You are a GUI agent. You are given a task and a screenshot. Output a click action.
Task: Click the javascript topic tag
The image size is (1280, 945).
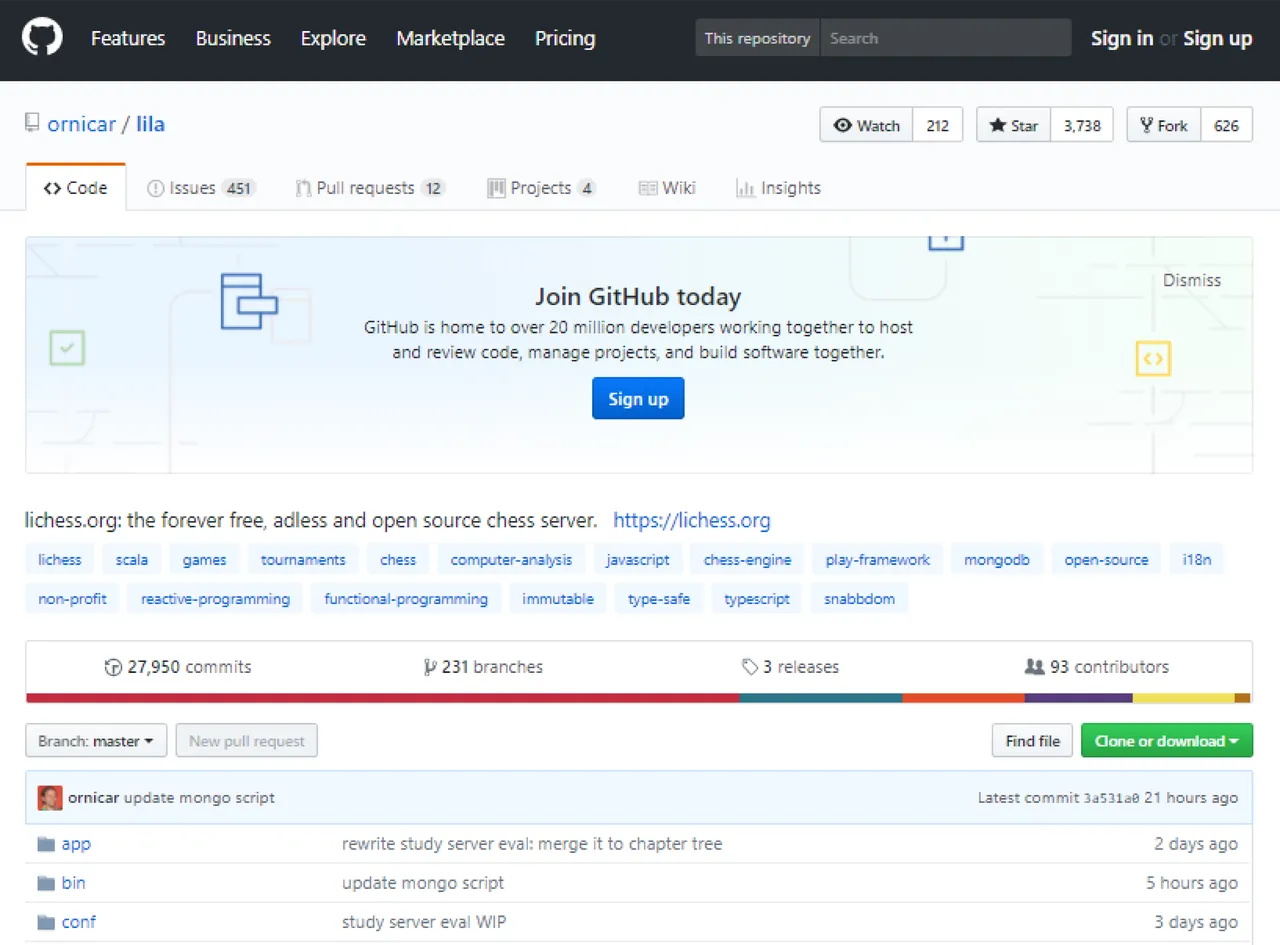pos(638,559)
